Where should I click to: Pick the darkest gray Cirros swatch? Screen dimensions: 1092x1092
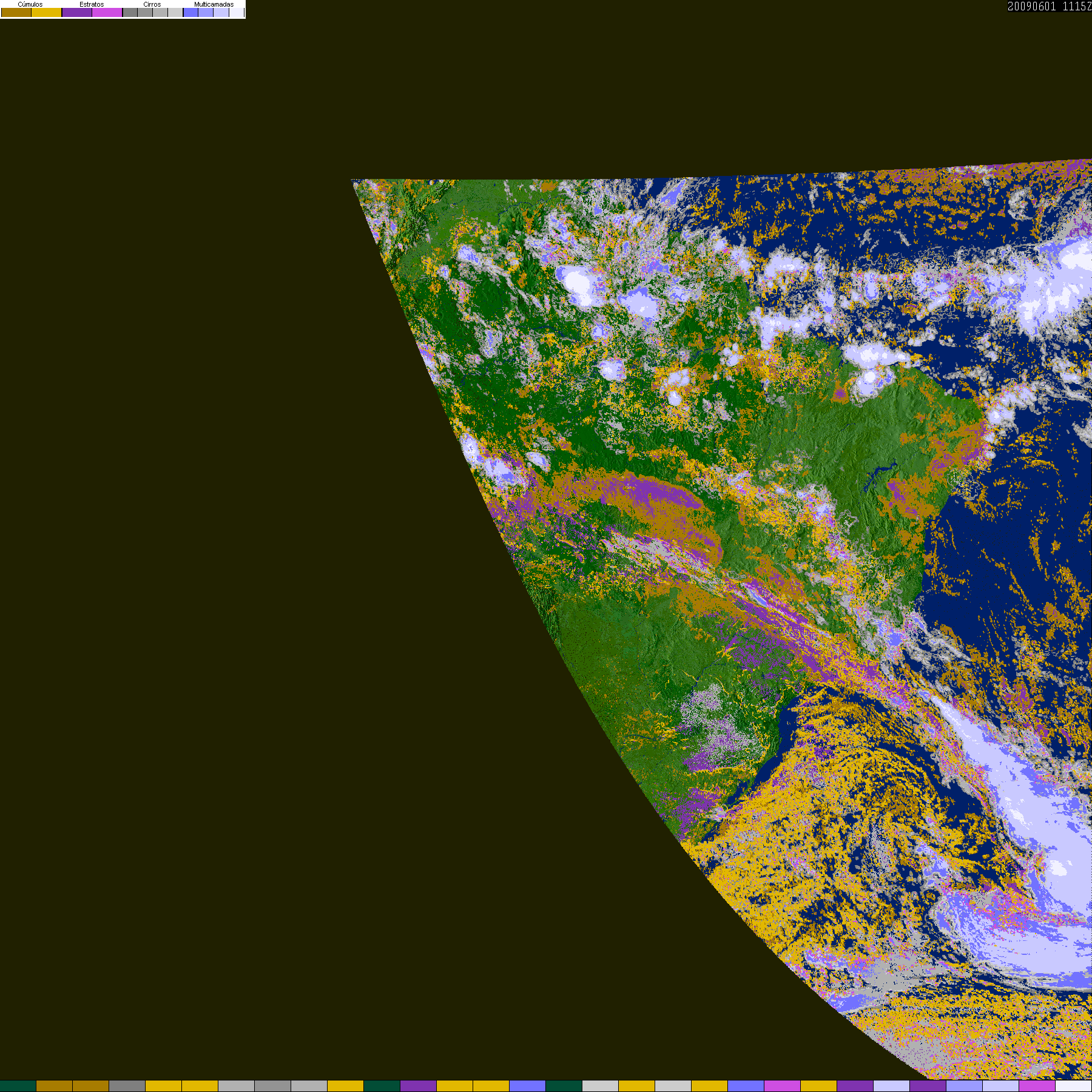coord(130,12)
